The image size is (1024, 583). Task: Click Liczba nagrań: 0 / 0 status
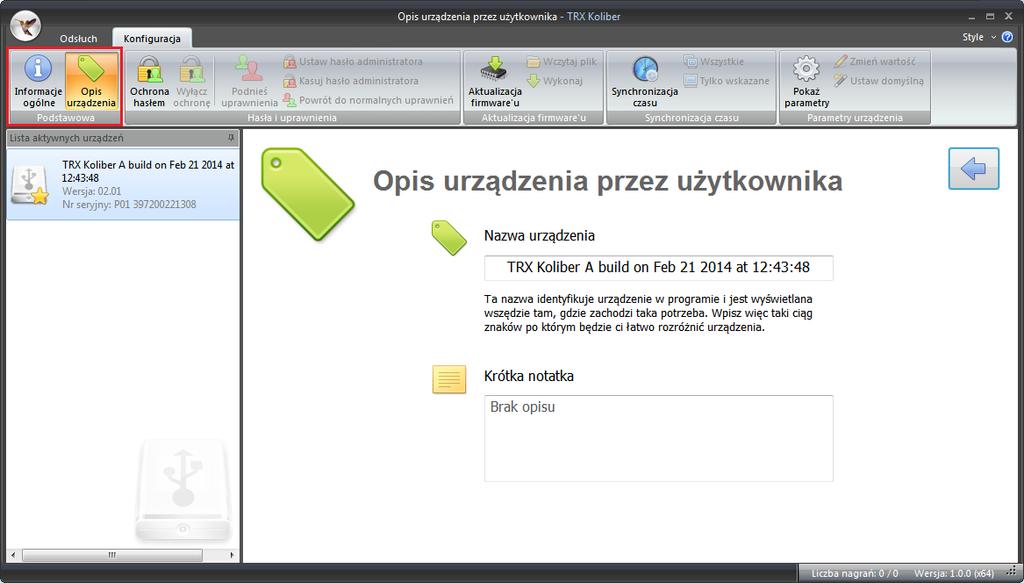tap(855, 573)
